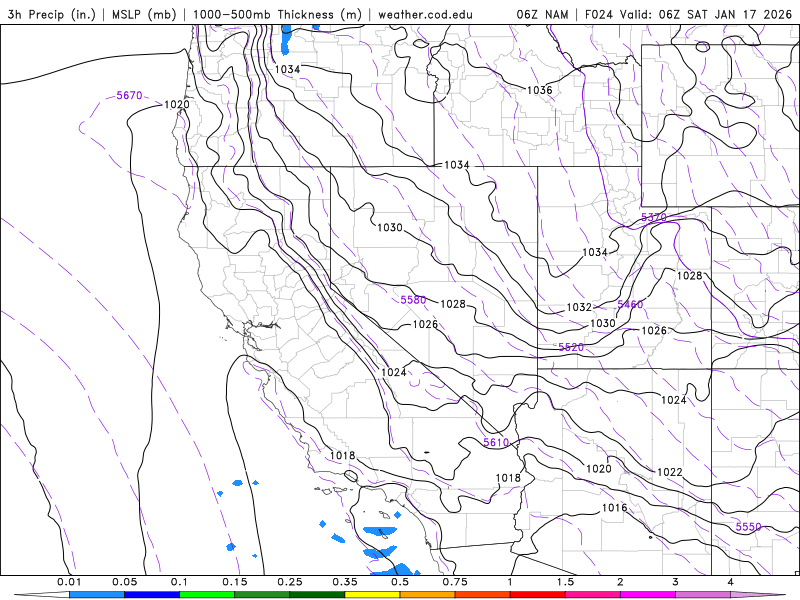Click the '06Z NAM' model run text
The image size is (800, 600).
(542, 14)
